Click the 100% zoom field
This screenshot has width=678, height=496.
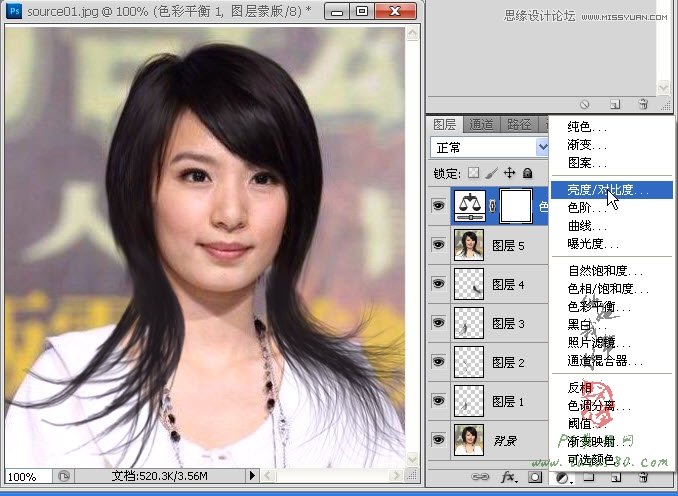pos(29,477)
